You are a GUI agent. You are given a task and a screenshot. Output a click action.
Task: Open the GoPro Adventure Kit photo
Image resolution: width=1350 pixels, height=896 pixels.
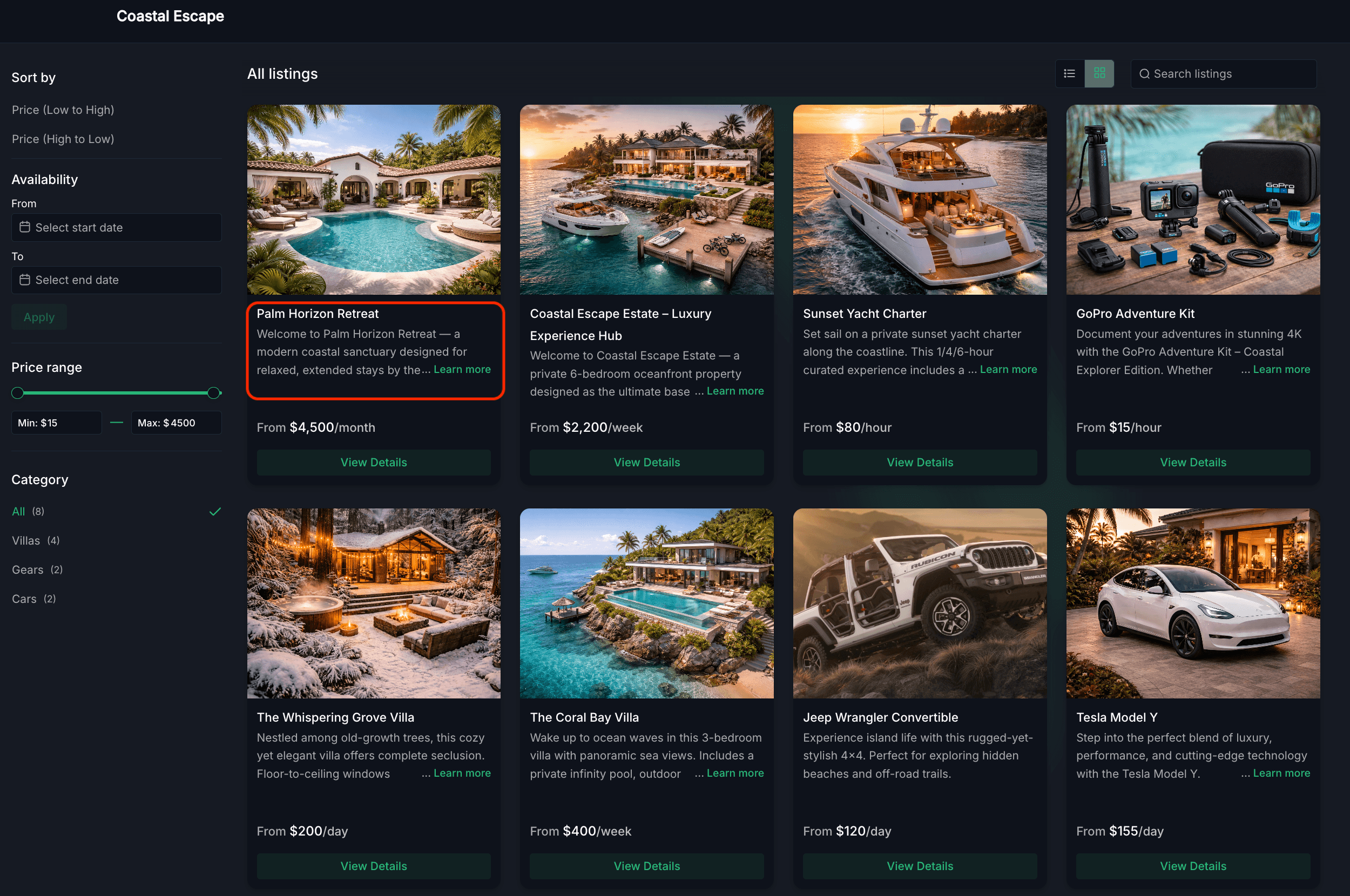click(1193, 199)
